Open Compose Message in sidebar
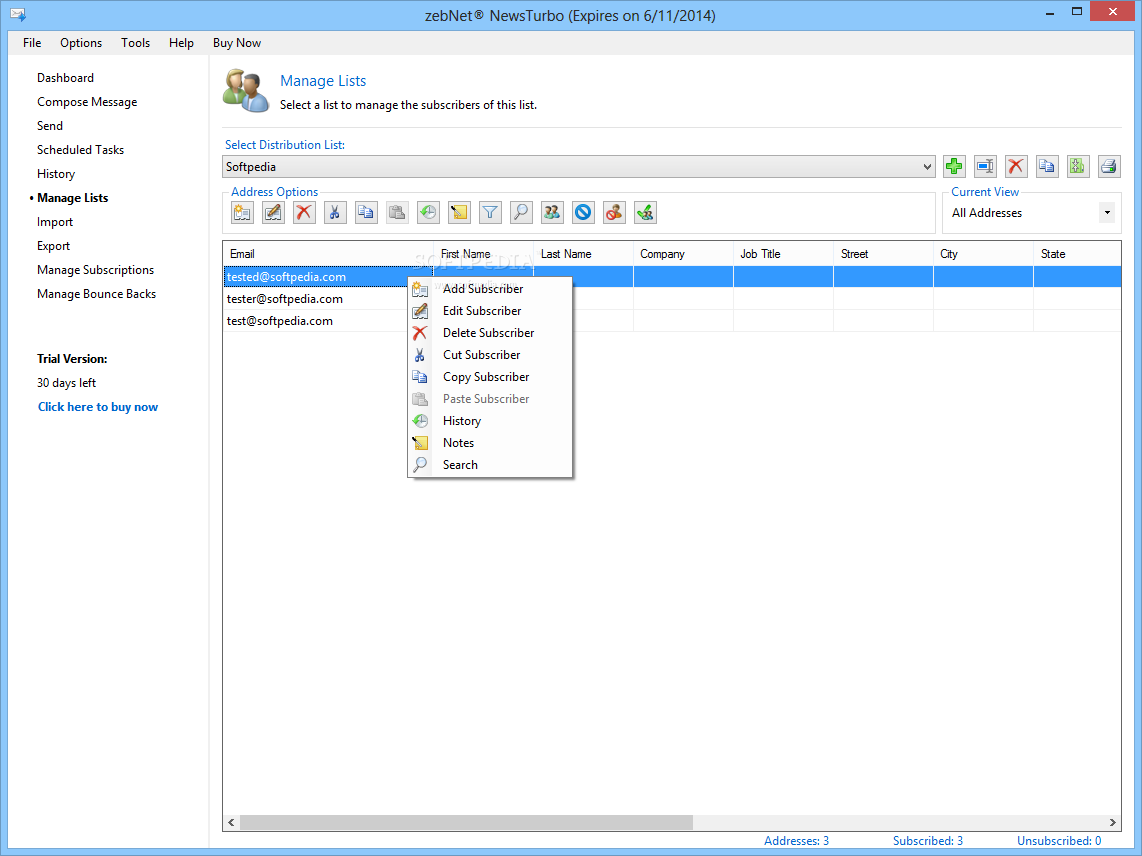Screen dimensions: 1142x856 [x=87, y=102]
